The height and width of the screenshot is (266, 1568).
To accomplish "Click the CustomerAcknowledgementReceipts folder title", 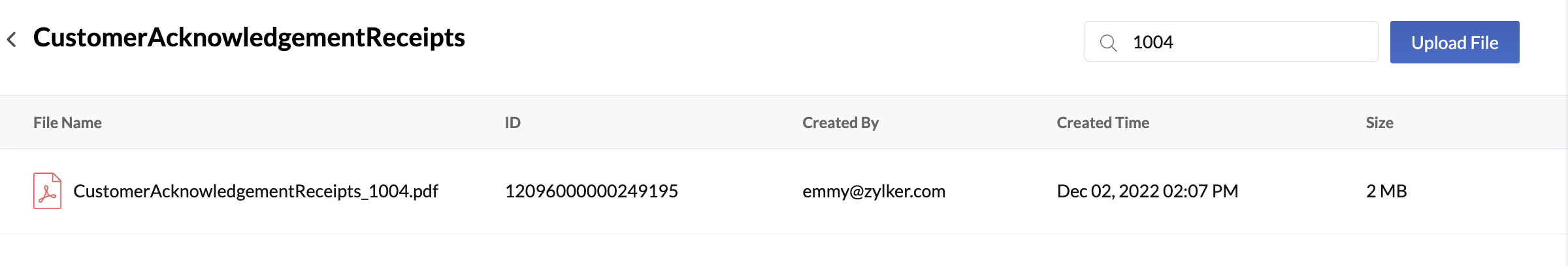I will (249, 38).
